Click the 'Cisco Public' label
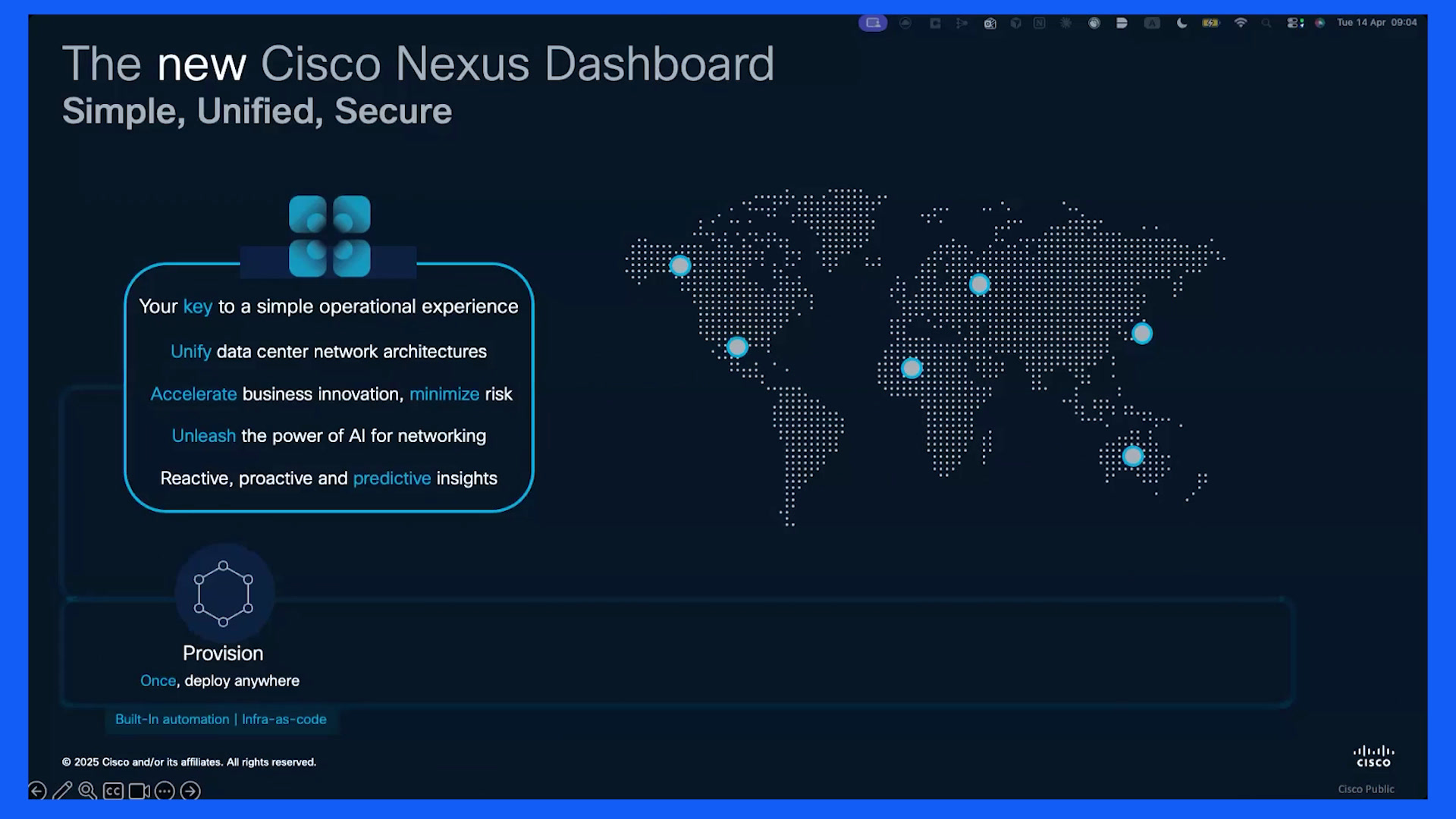The height and width of the screenshot is (819, 1456). [x=1366, y=789]
